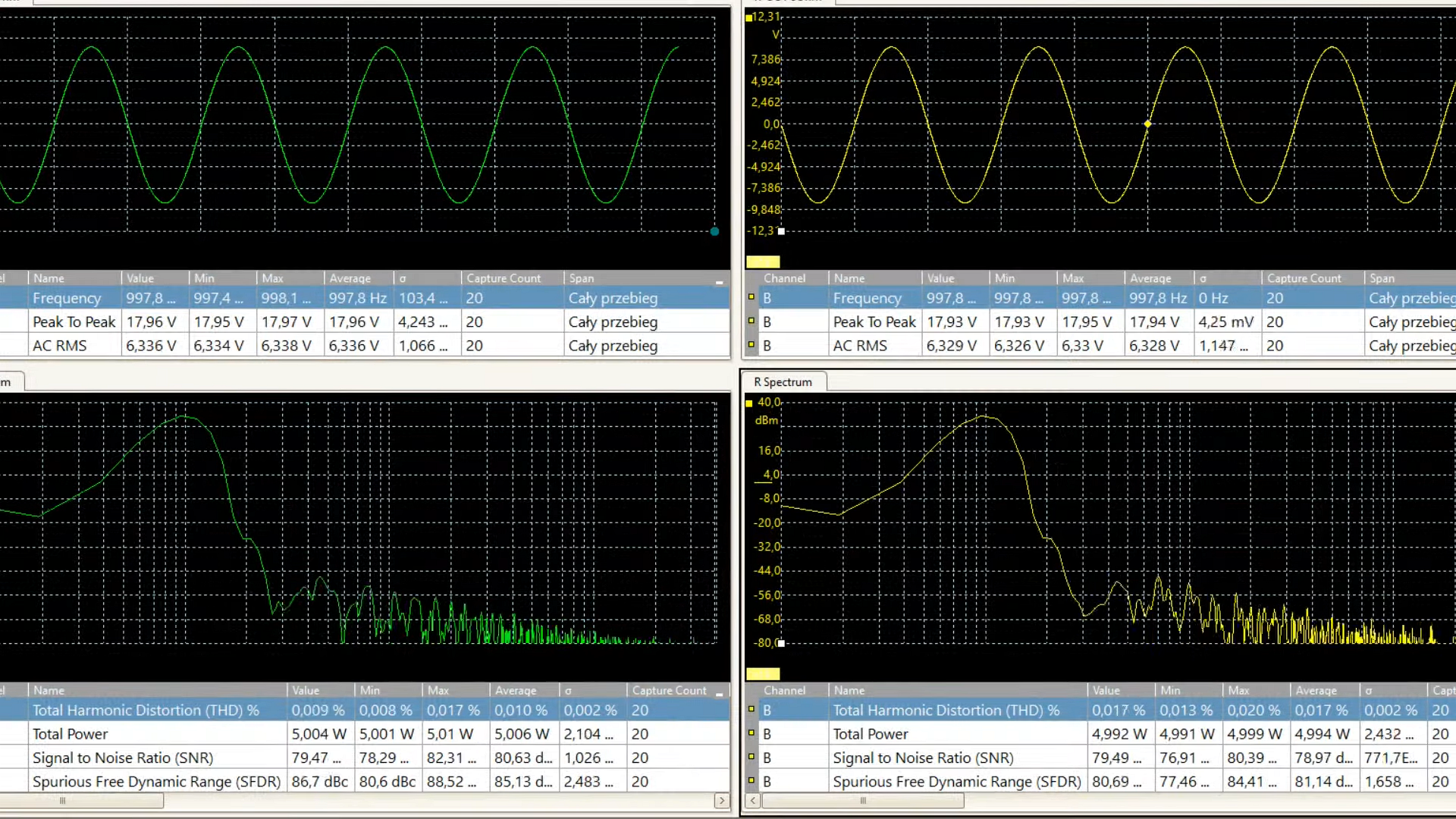Select Total Harmonic Distortion name in R Spectrum table
1456x819 pixels.
(946, 710)
